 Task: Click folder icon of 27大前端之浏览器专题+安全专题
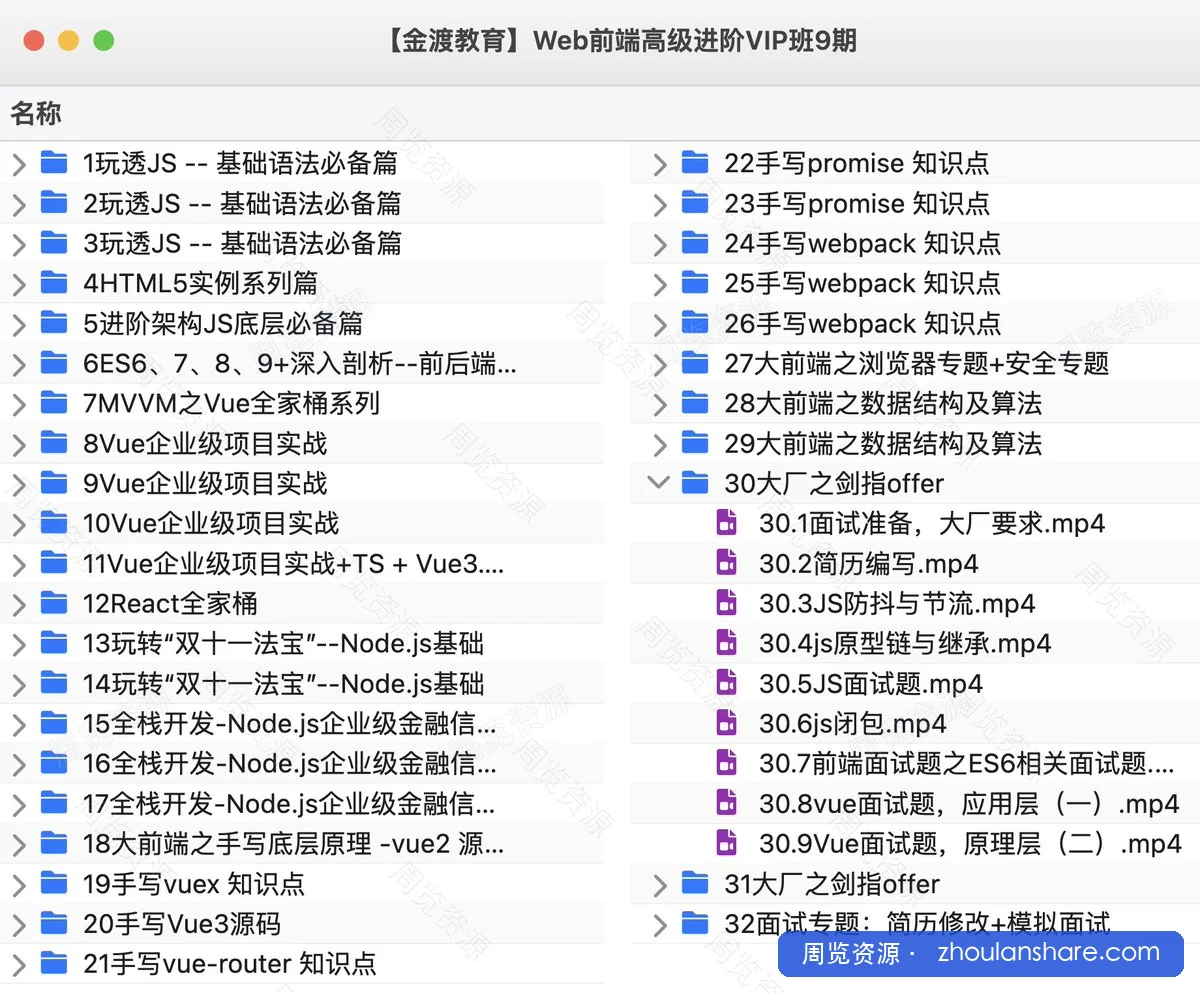[694, 363]
